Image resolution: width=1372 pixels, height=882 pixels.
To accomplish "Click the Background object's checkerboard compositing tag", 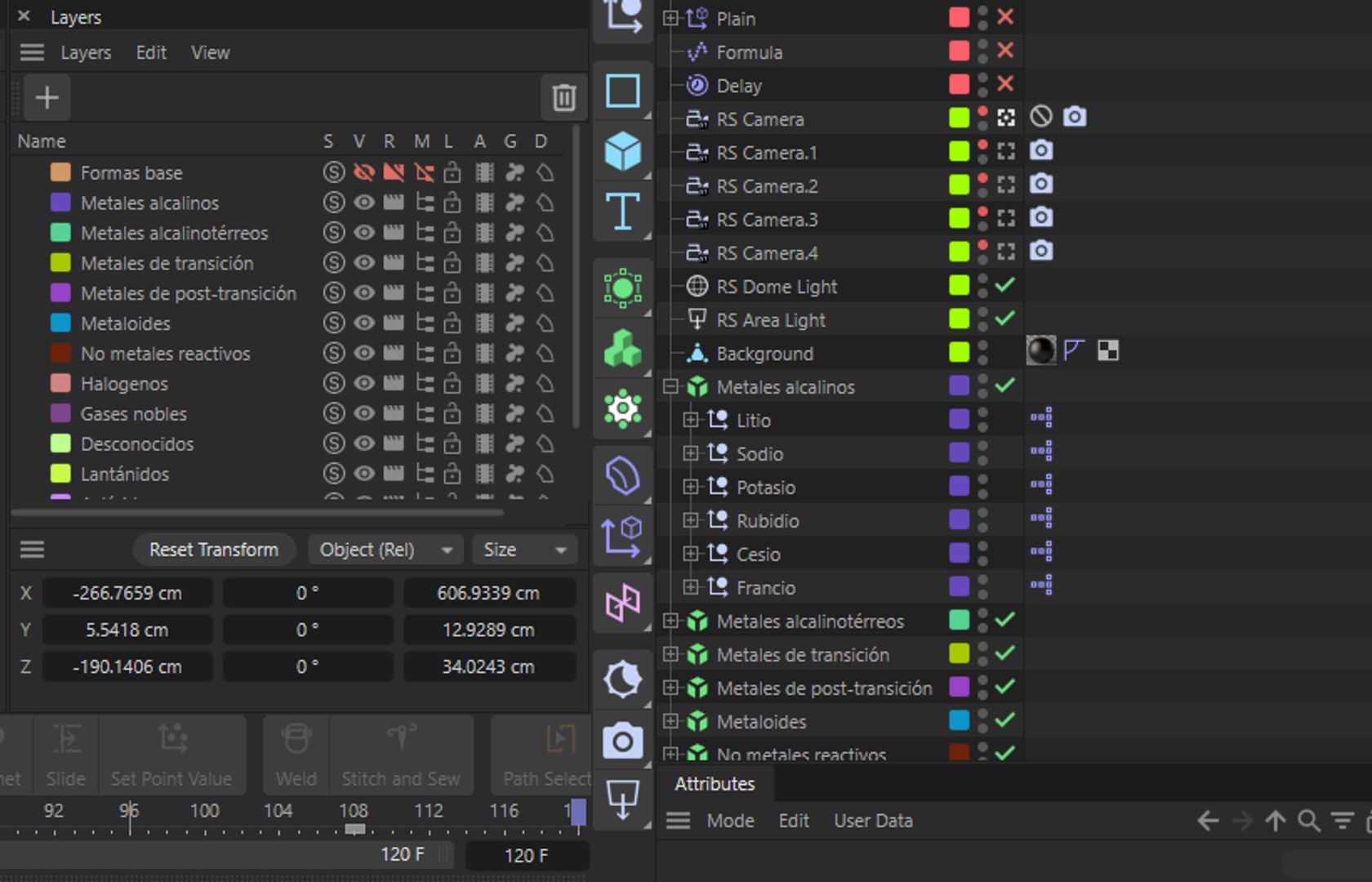I will point(1108,351).
